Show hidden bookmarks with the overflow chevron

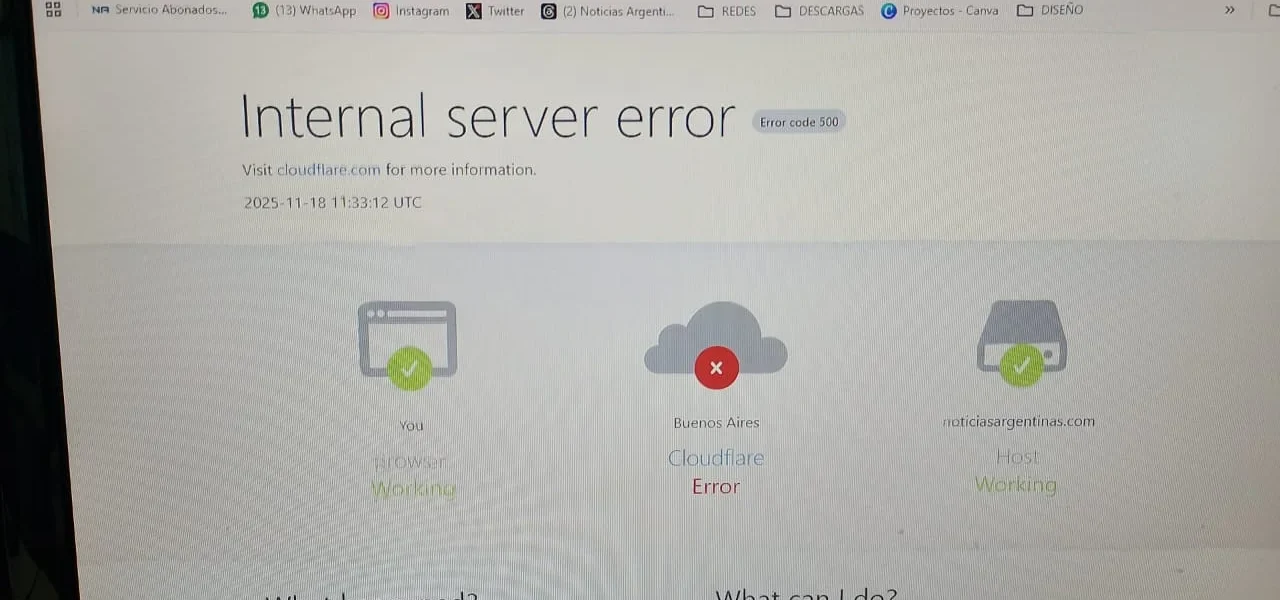pos(1230,10)
